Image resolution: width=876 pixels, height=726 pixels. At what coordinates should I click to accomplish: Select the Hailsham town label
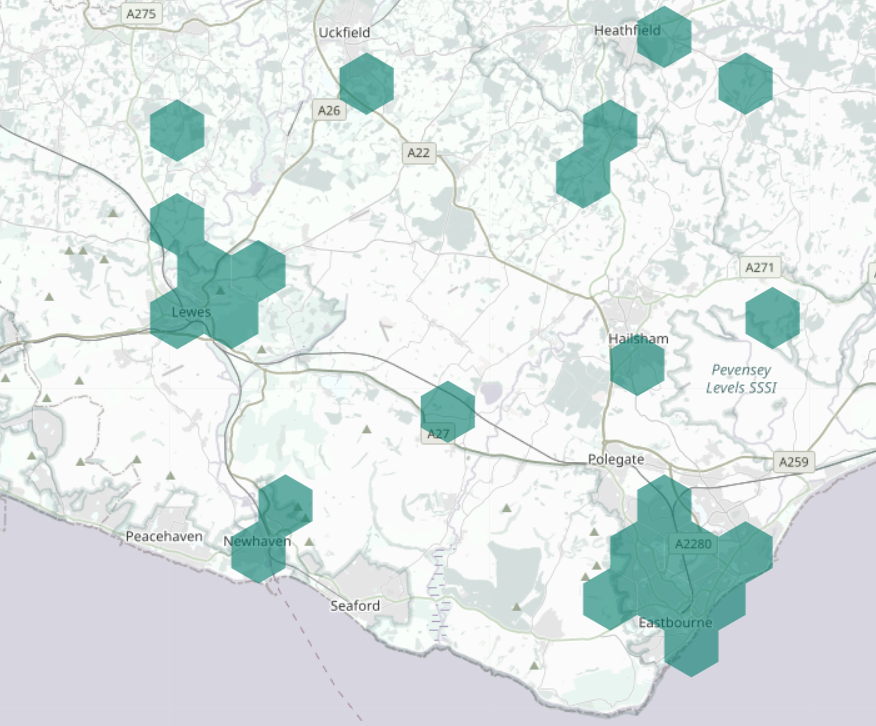(638, 338)
